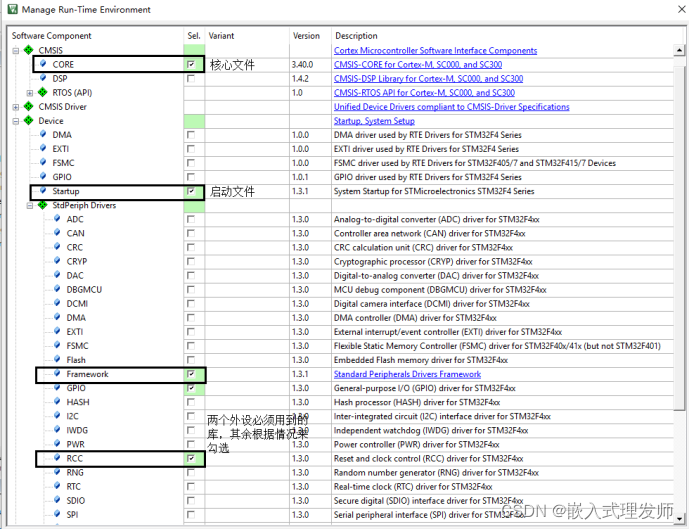Uncheck the CORE selection checkbox

point(191,65)
